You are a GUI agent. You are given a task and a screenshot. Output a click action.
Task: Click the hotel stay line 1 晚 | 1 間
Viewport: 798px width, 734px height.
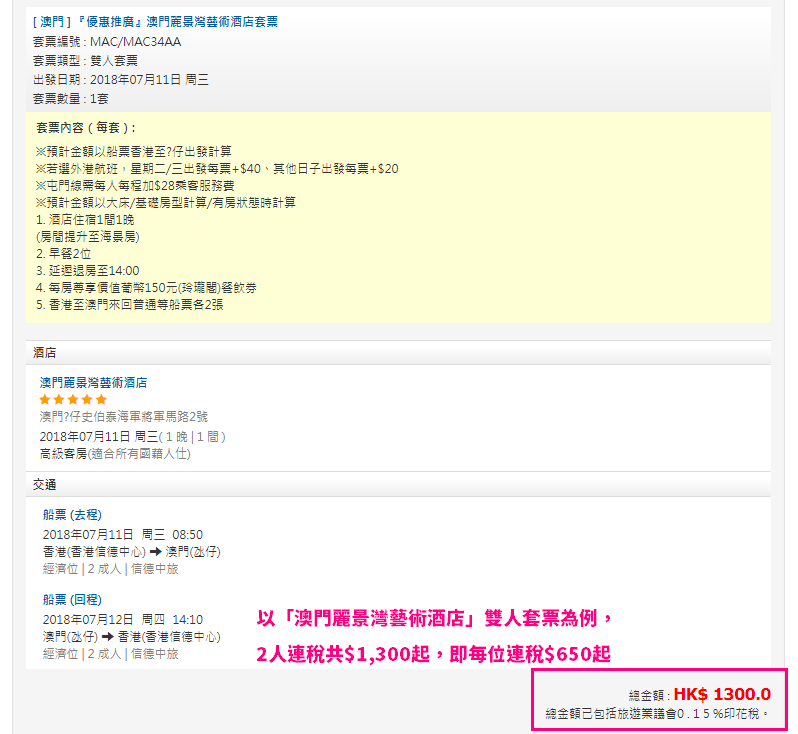click(x=132, y=437)
